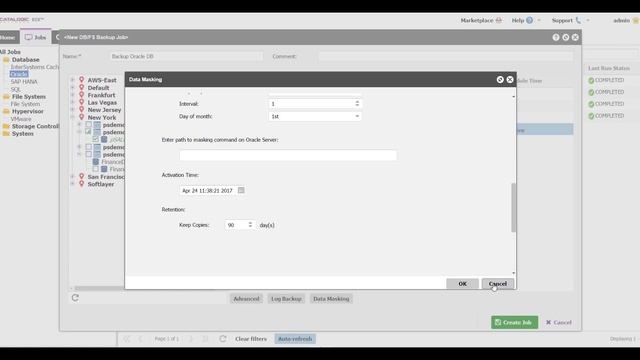This screenshot has width=640, height=360.
Task: Click the Last Run Status column header
Action: [609, 68]
